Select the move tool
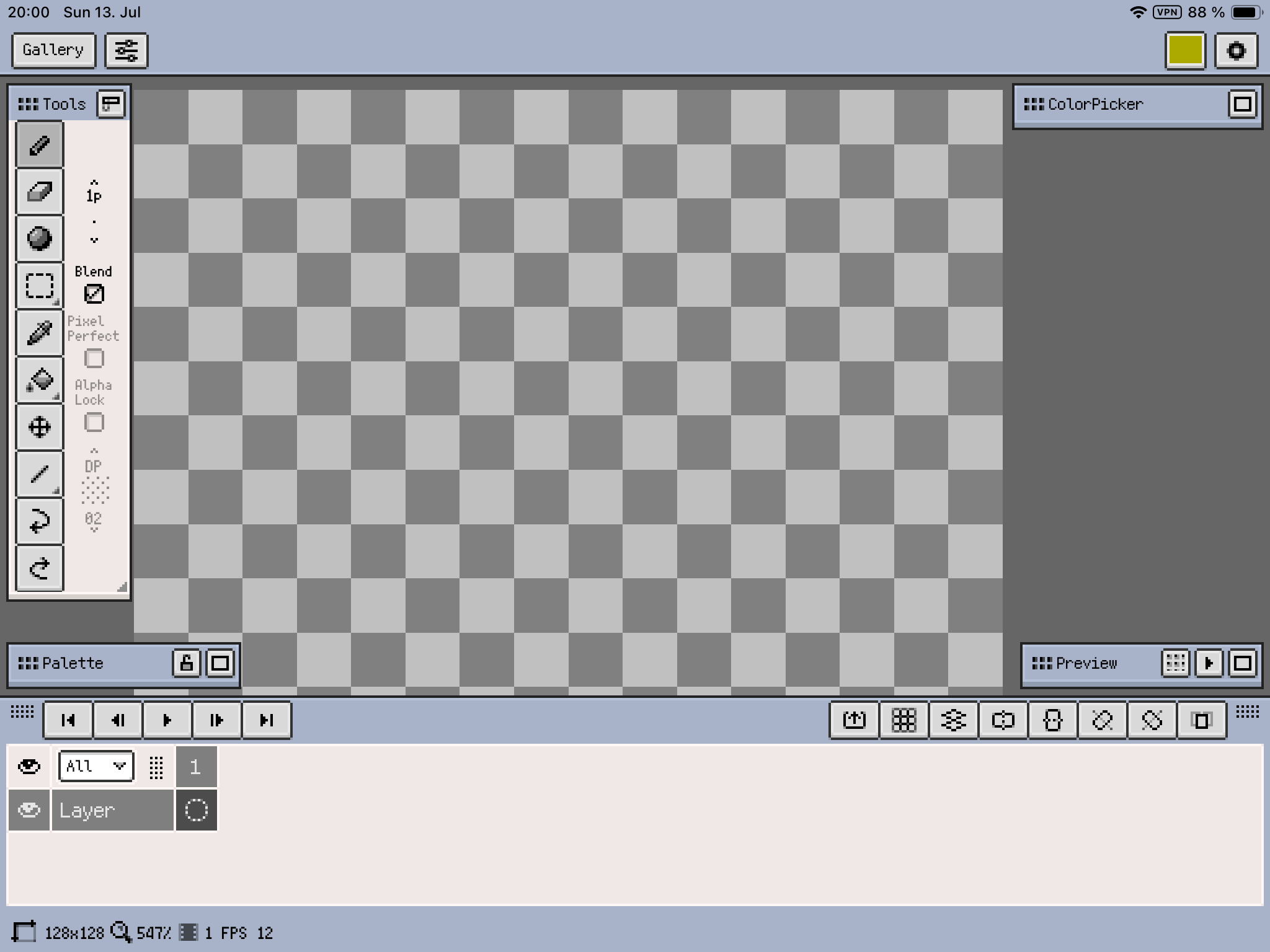 coord(39,427)
